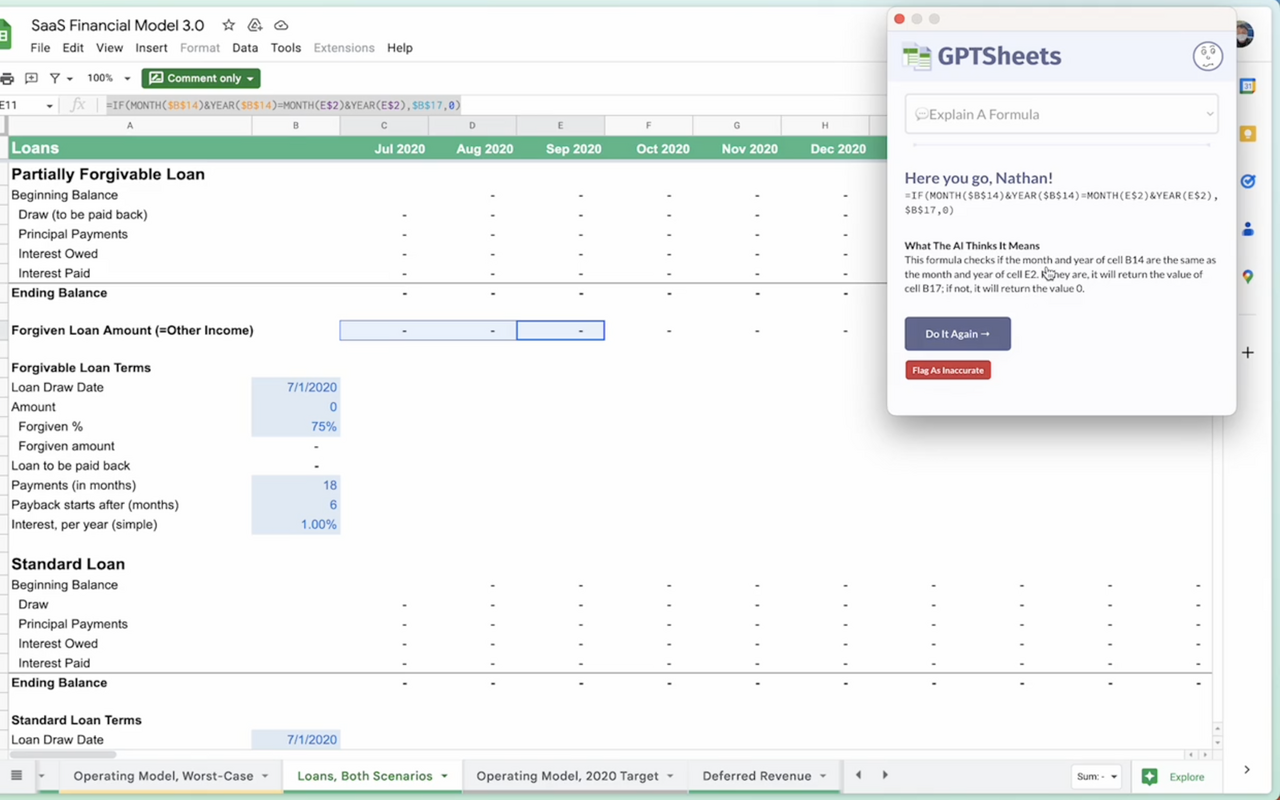The image size is (1280, 800).
Task: Switch to Operating Model, Worst-Case sheet
Action: [x=163, y=776]
